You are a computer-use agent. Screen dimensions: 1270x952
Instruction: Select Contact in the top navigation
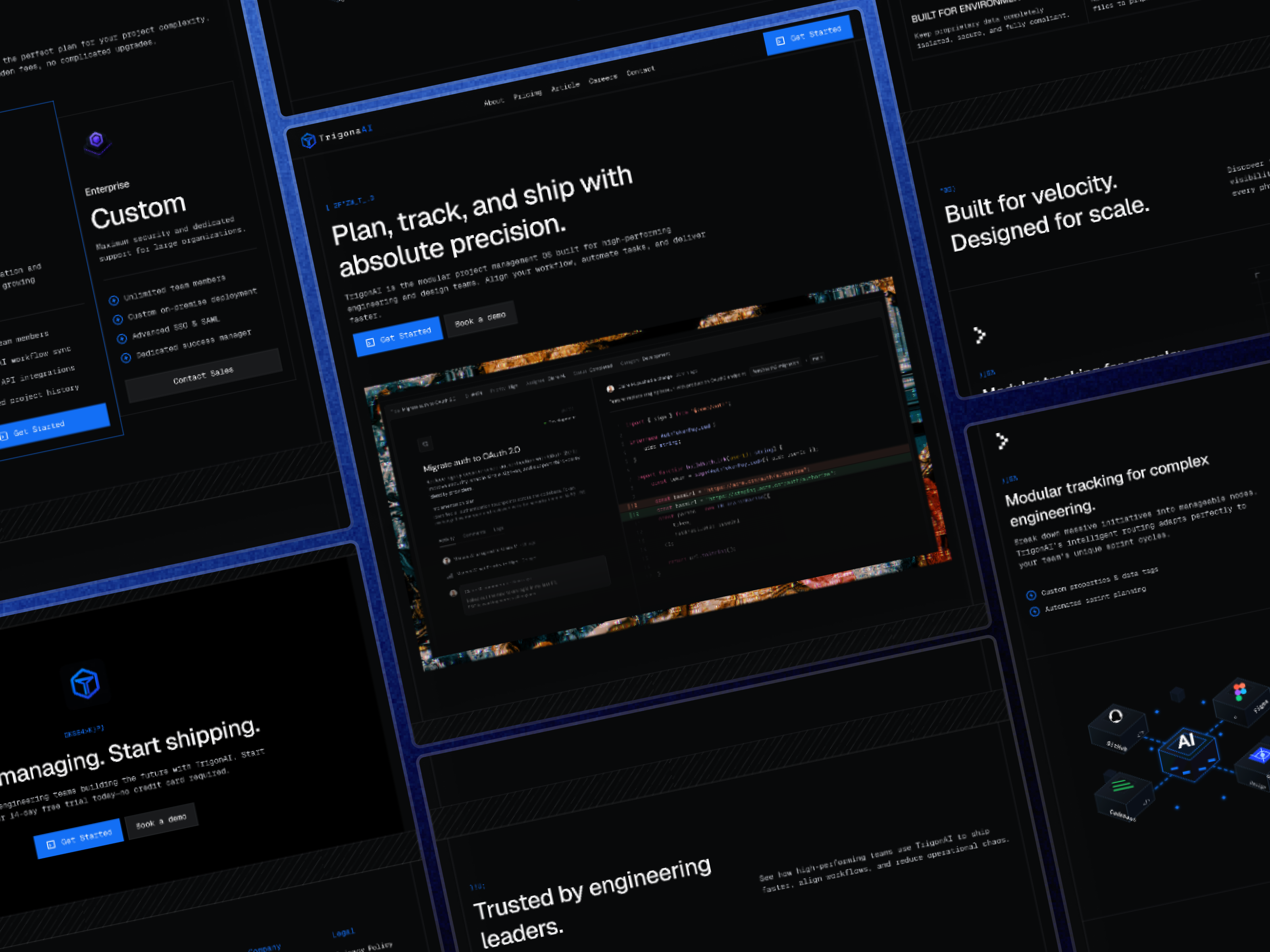pyautogui.click(x=641, y=71)
